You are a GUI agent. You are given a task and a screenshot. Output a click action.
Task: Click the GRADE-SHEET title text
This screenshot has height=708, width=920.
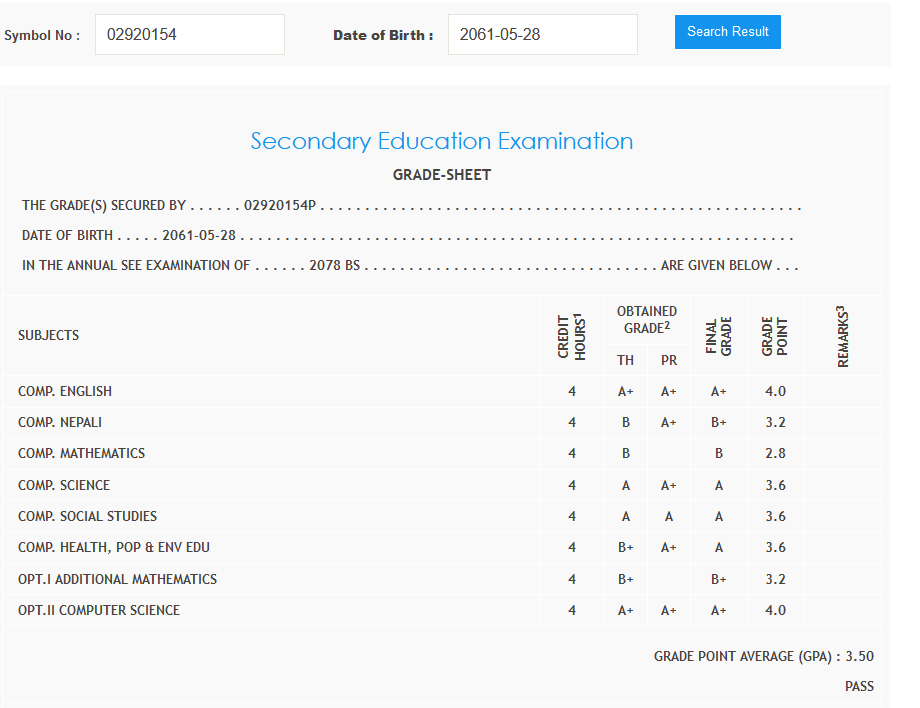(x=441, y=175)
